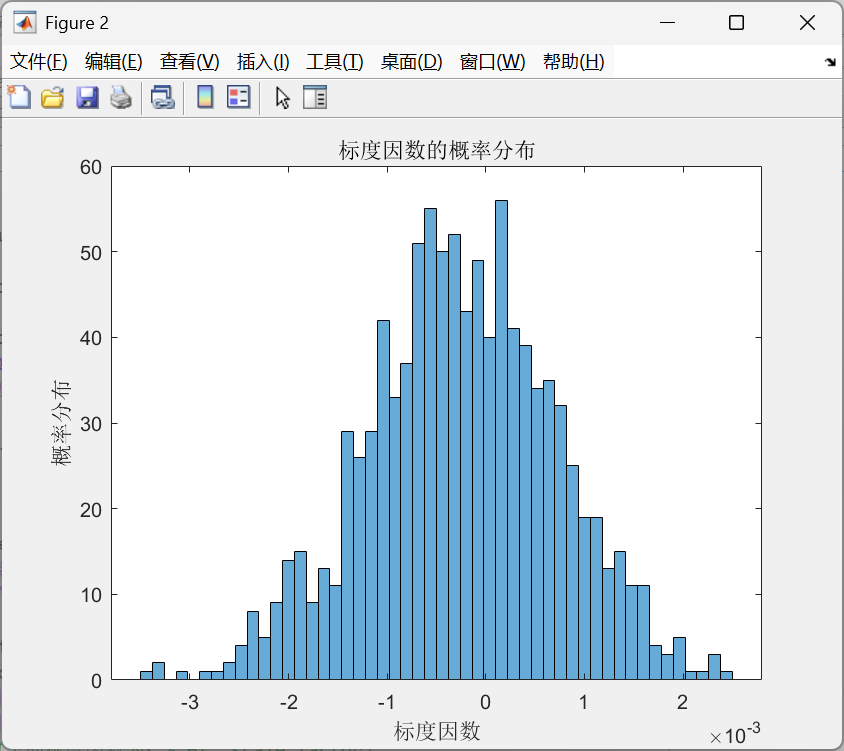The height and width of the screenshot is (751, 844).
Task: Click the dock figure arrow icon
Action: pyautogui.click(x=830, y=62)
